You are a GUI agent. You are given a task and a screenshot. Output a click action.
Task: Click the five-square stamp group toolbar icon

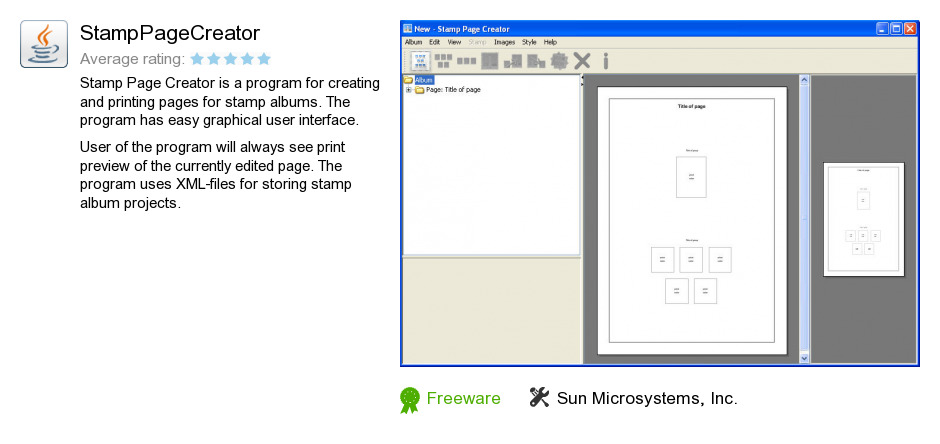point(443,61)
